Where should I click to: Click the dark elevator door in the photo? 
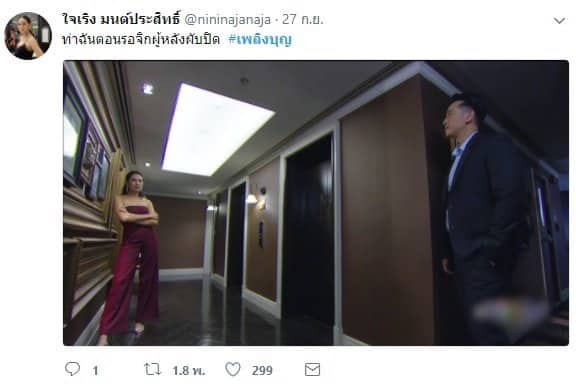(x=309, y=230)
